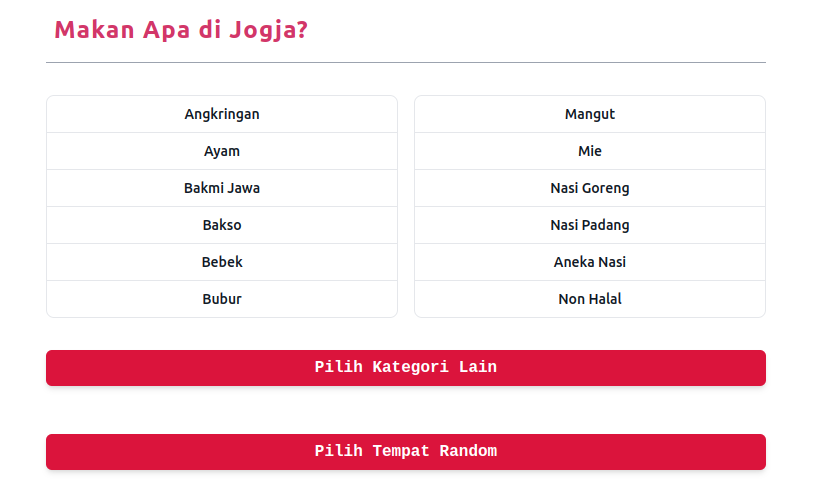This screenshot has height=491, width=819.
Task: Select the Angkringan food category
Action: click(x=222, y=114)
